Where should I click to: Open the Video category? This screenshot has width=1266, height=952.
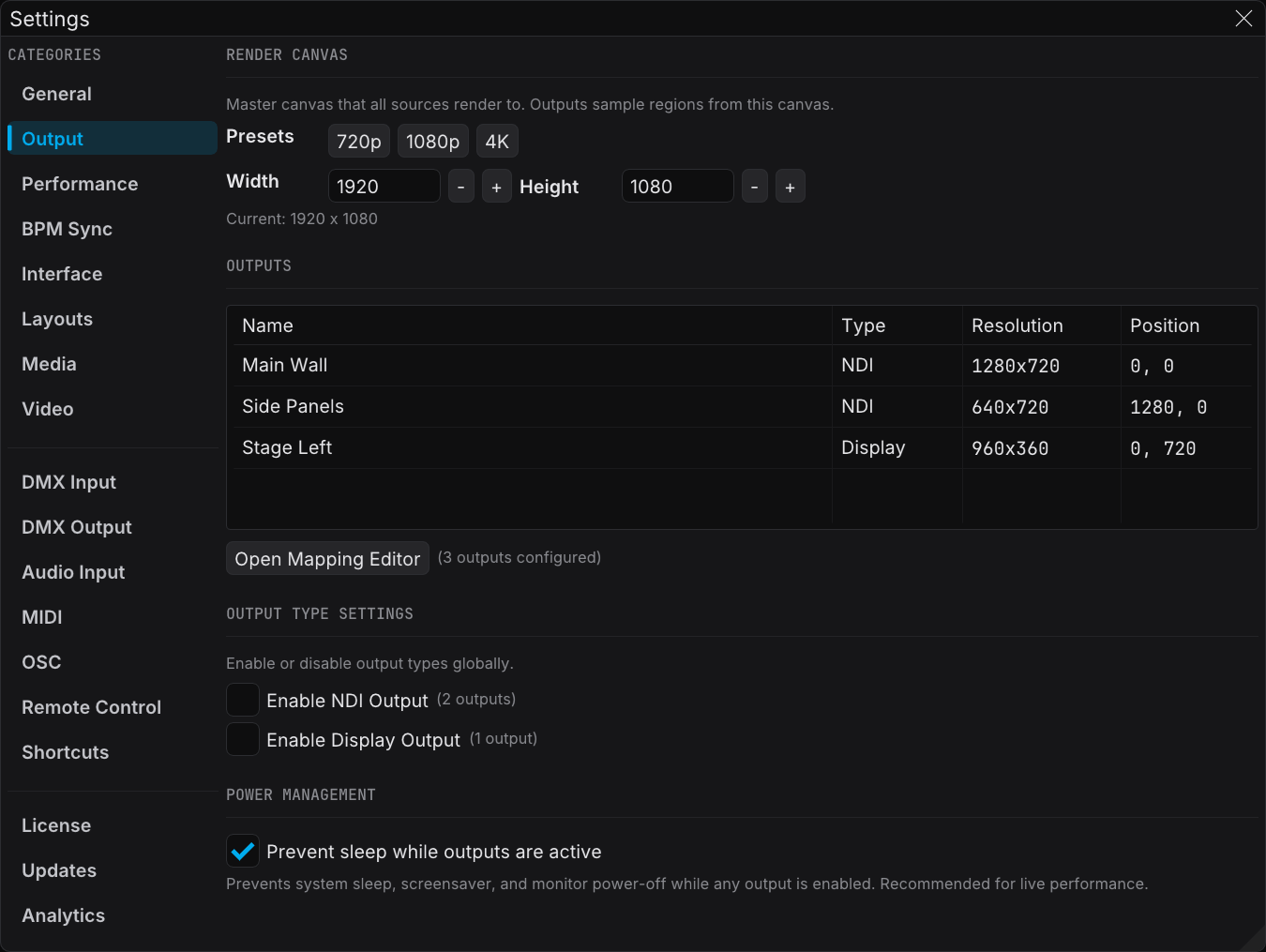click(x=113, y=409)
